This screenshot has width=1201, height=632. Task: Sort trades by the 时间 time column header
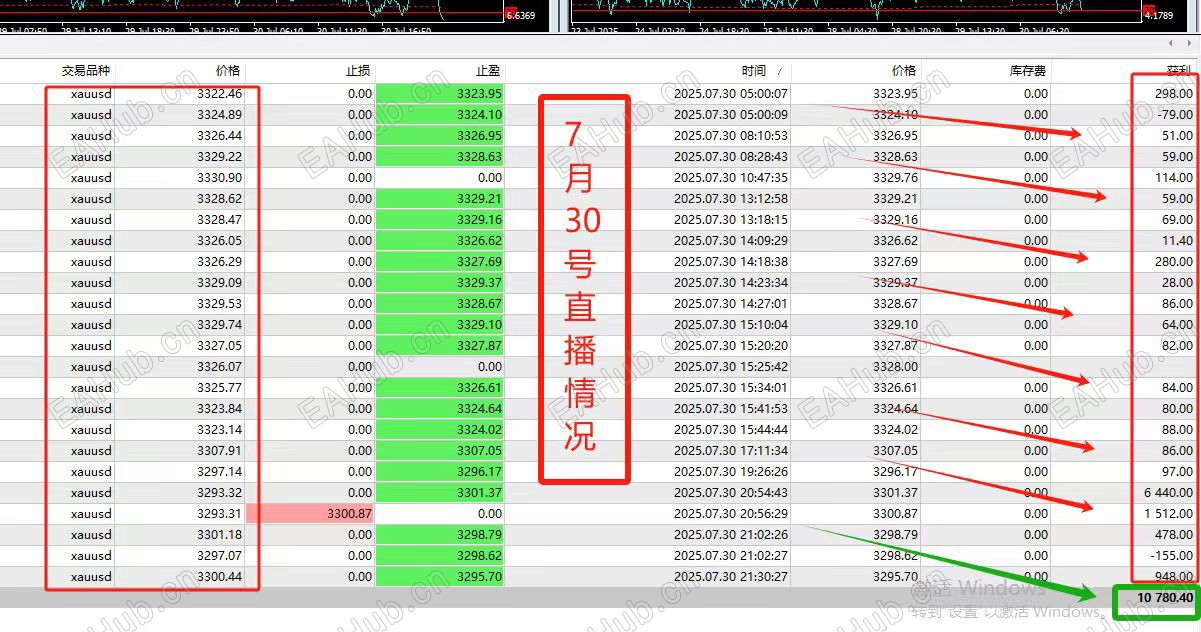point(754,71)
